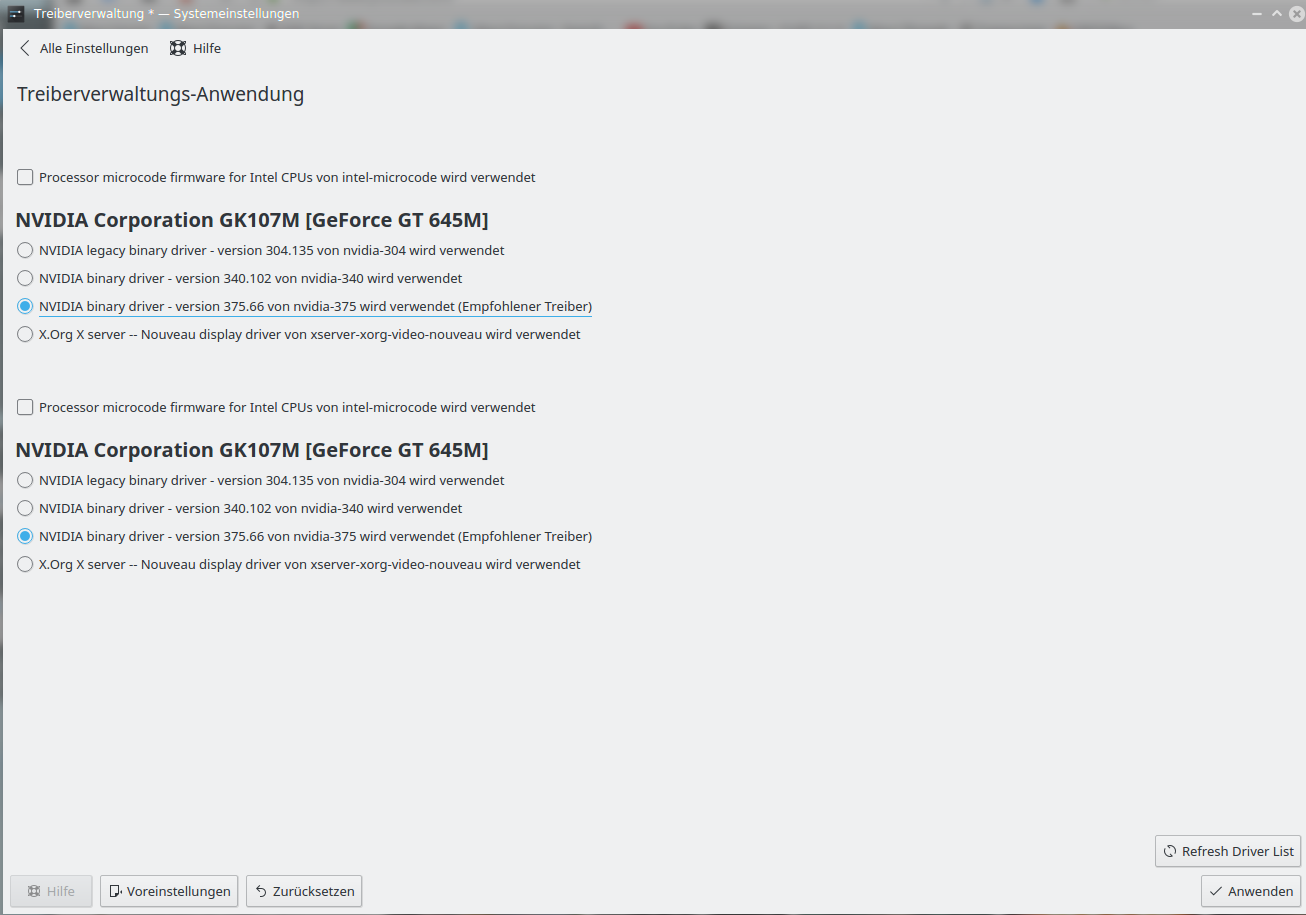Click the Refresh Driver List button

coord(1227,851)
